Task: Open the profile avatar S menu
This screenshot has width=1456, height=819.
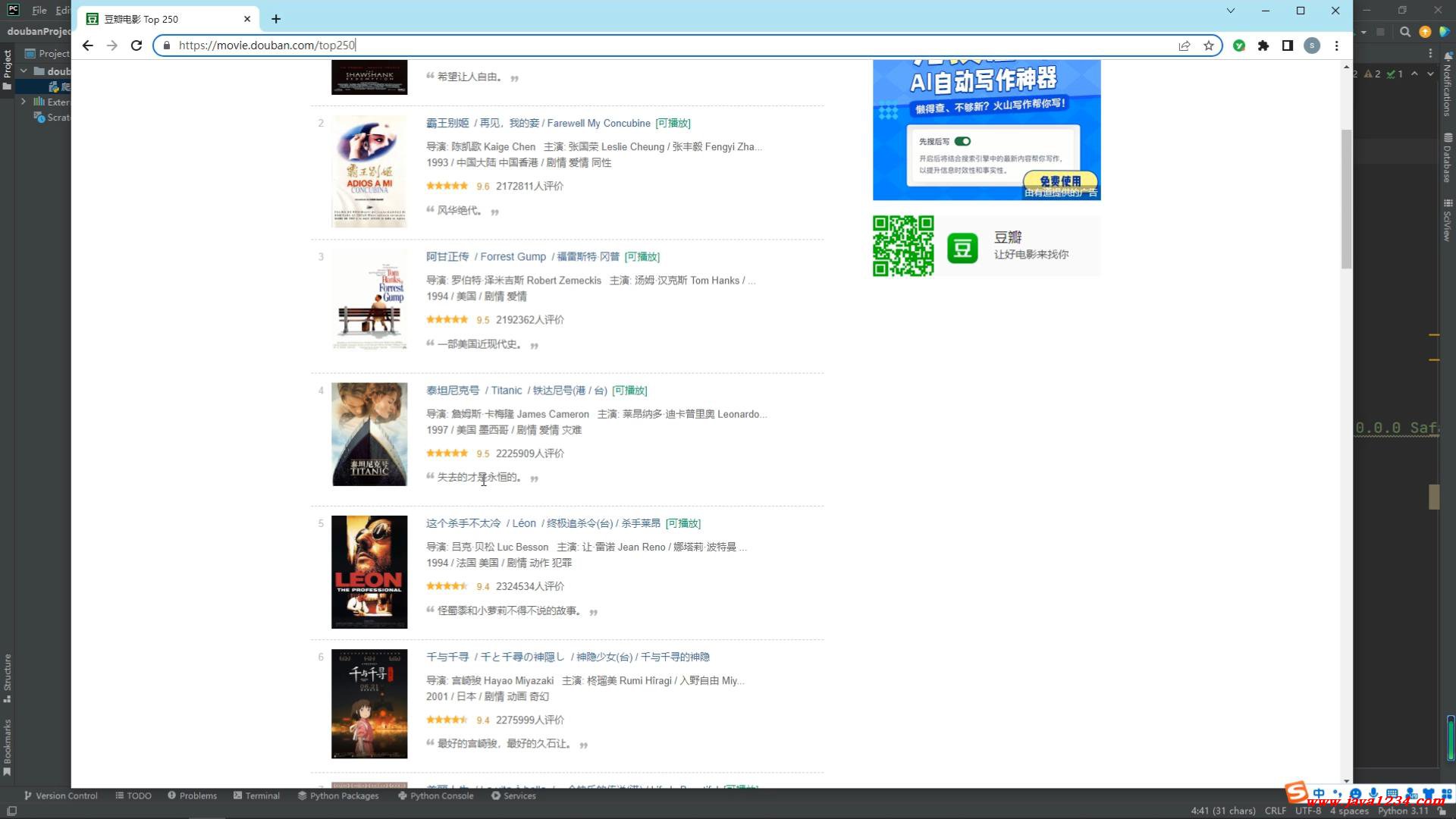Action: (x=1312, y=45)
